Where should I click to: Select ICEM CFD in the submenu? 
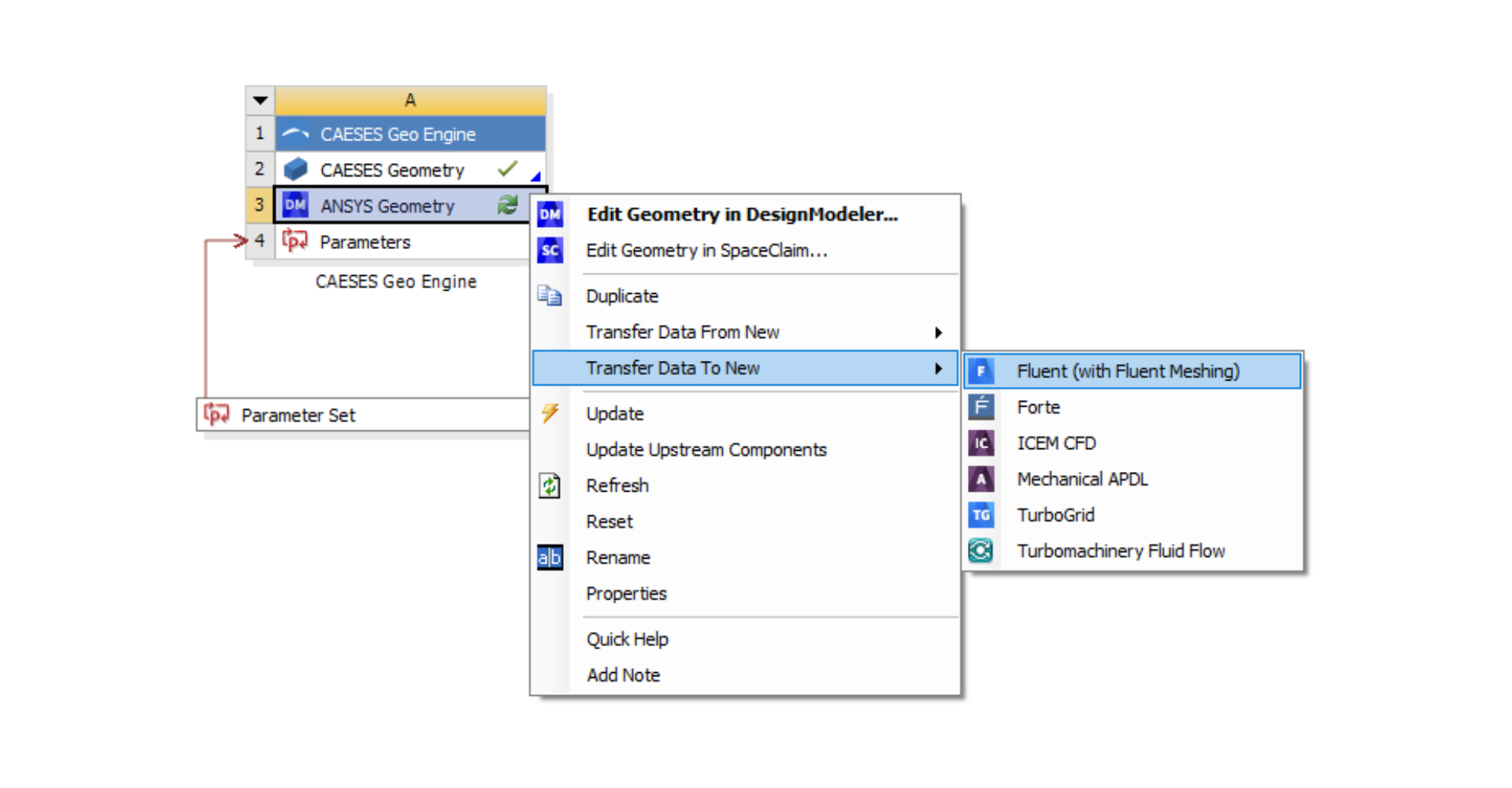(1132, 443)
